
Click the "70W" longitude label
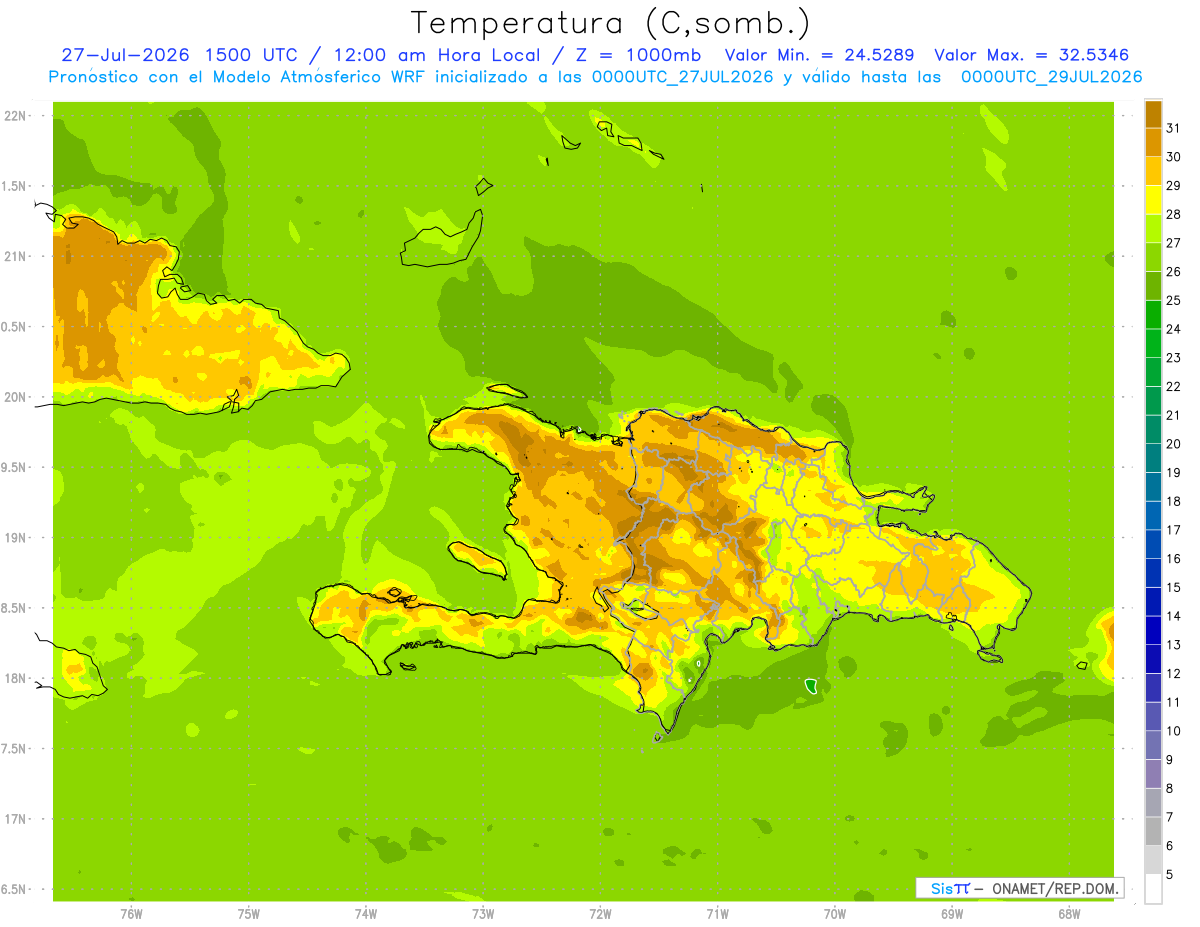(x=834, y=914)
